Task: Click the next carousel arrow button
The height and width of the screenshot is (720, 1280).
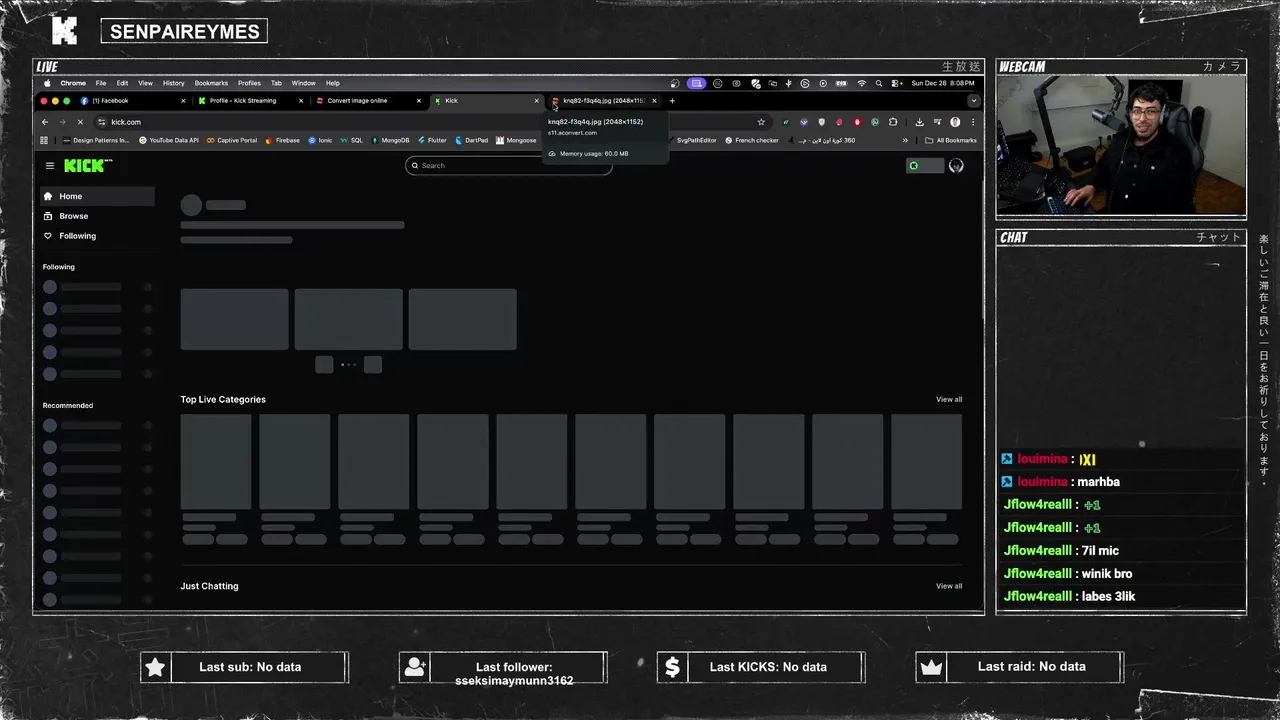Action: 373,364
